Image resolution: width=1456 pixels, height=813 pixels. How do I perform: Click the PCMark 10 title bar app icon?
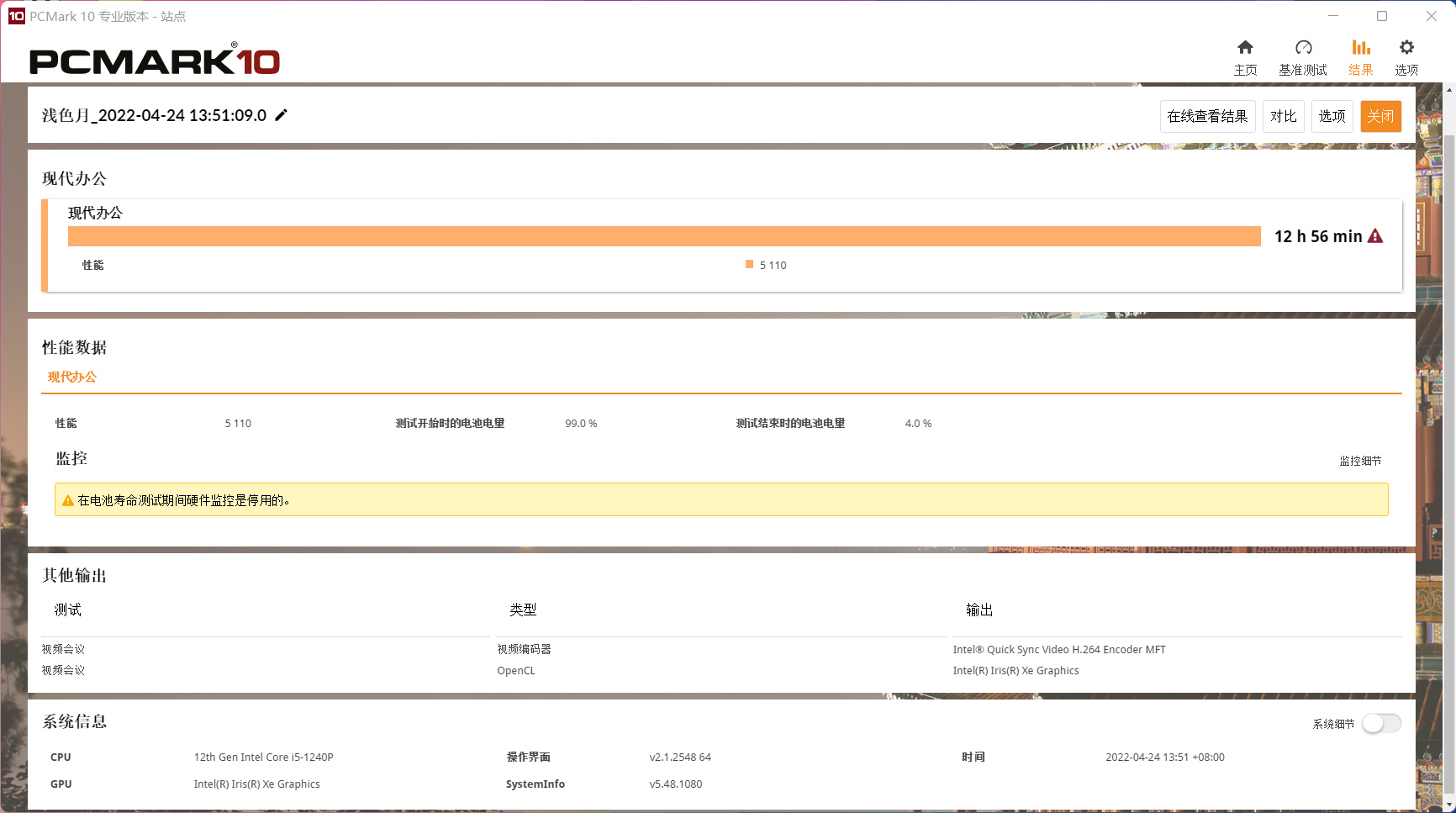(x=16, y=16)
